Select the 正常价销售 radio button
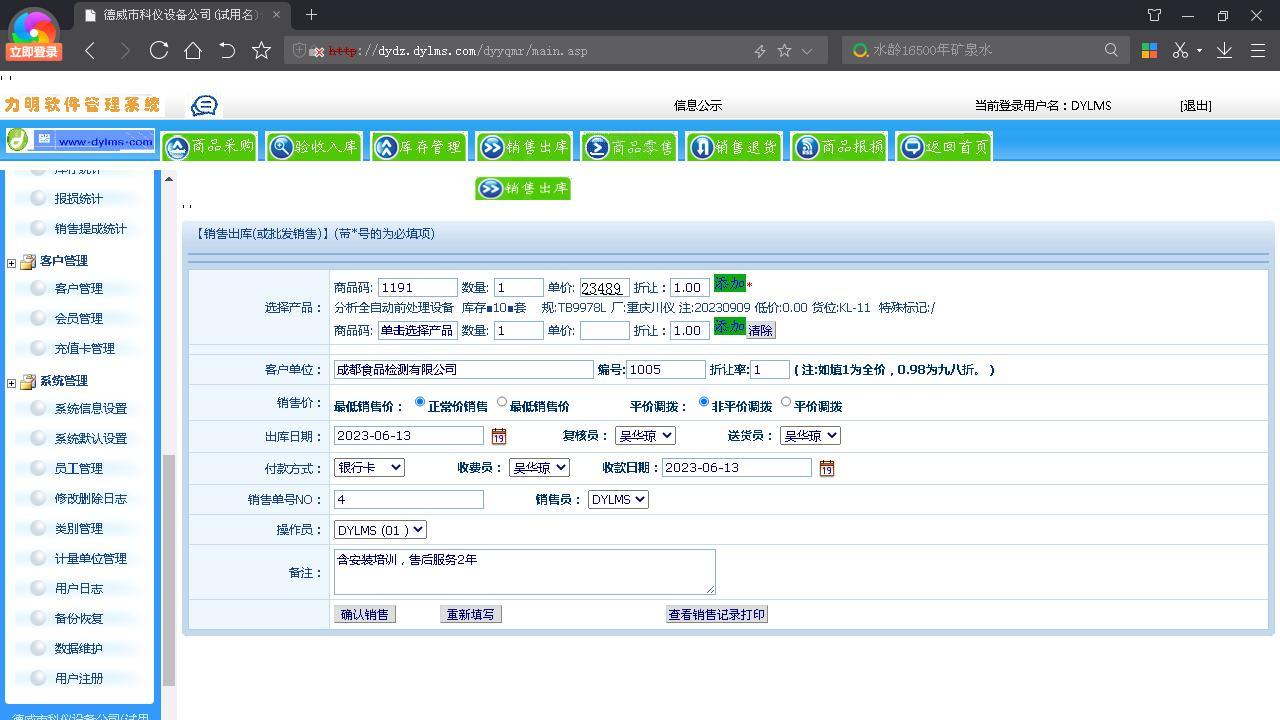 tap(419, 402)
